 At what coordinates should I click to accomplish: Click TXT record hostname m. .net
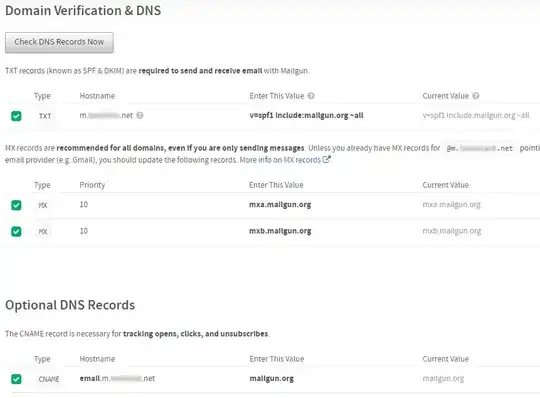pyautogui.click(x=106, y=115)
